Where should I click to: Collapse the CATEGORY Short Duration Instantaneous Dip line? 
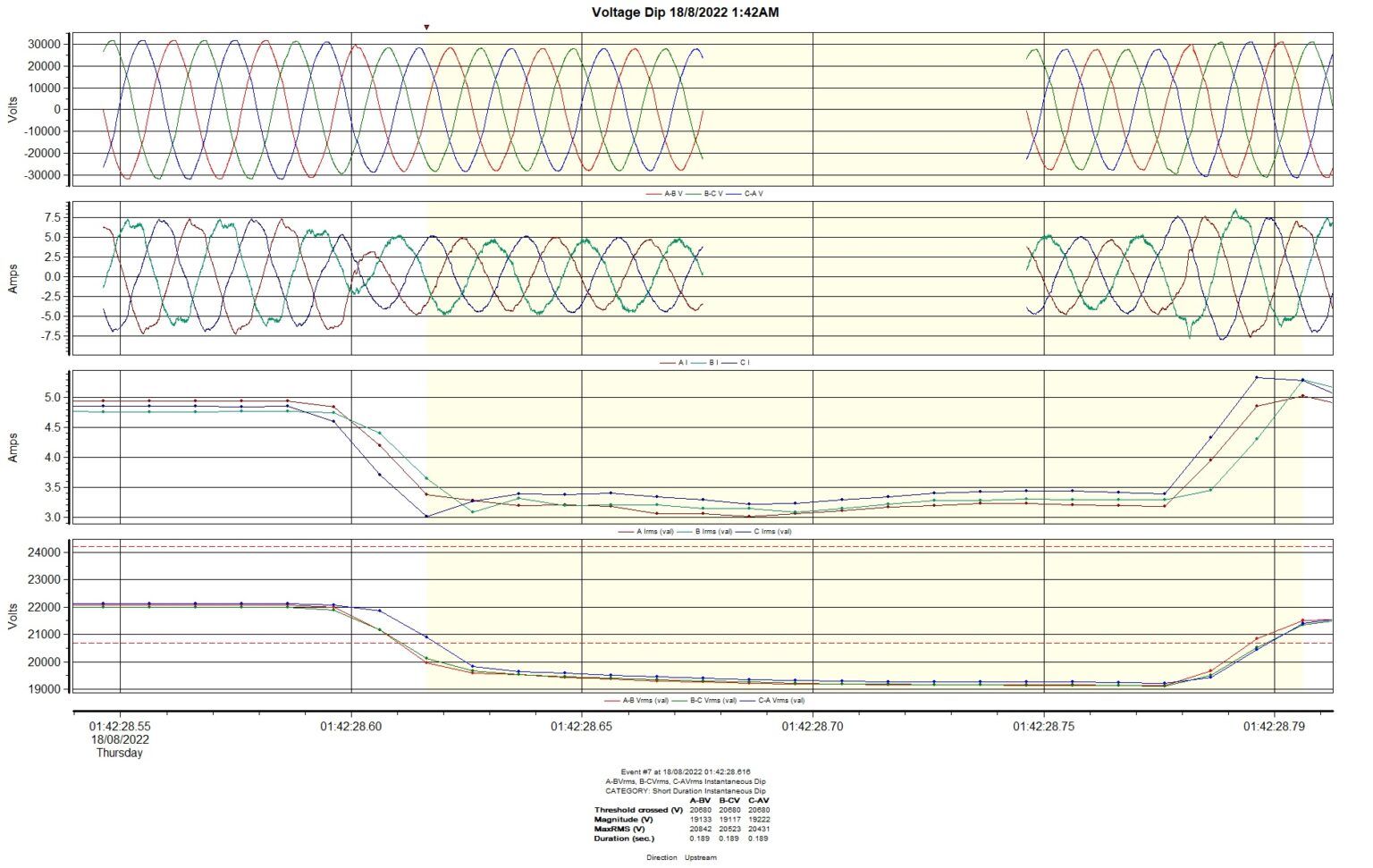click(686, 790)
